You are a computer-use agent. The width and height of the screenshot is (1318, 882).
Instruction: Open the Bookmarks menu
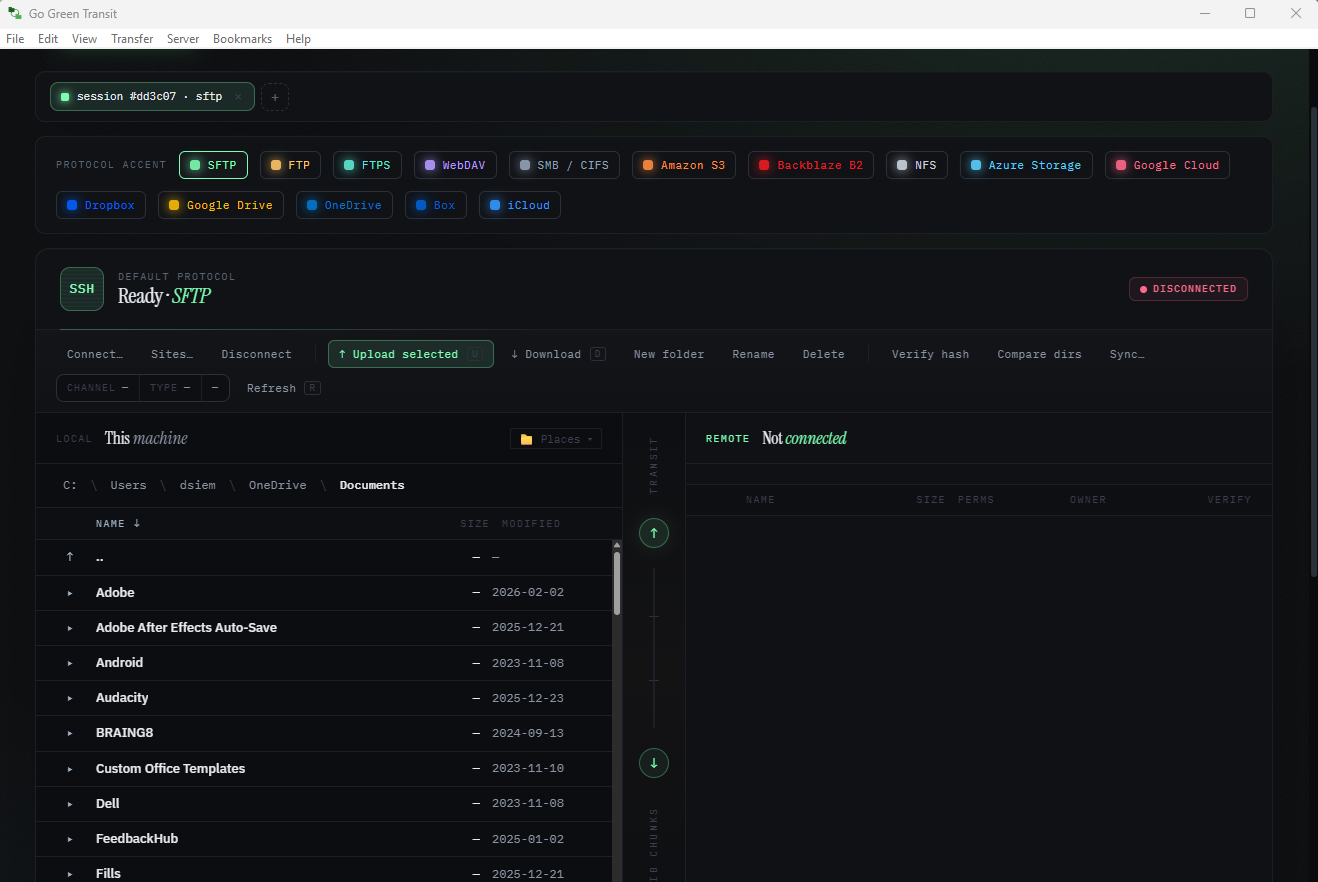pyautogui.click(x=242, y=39)
